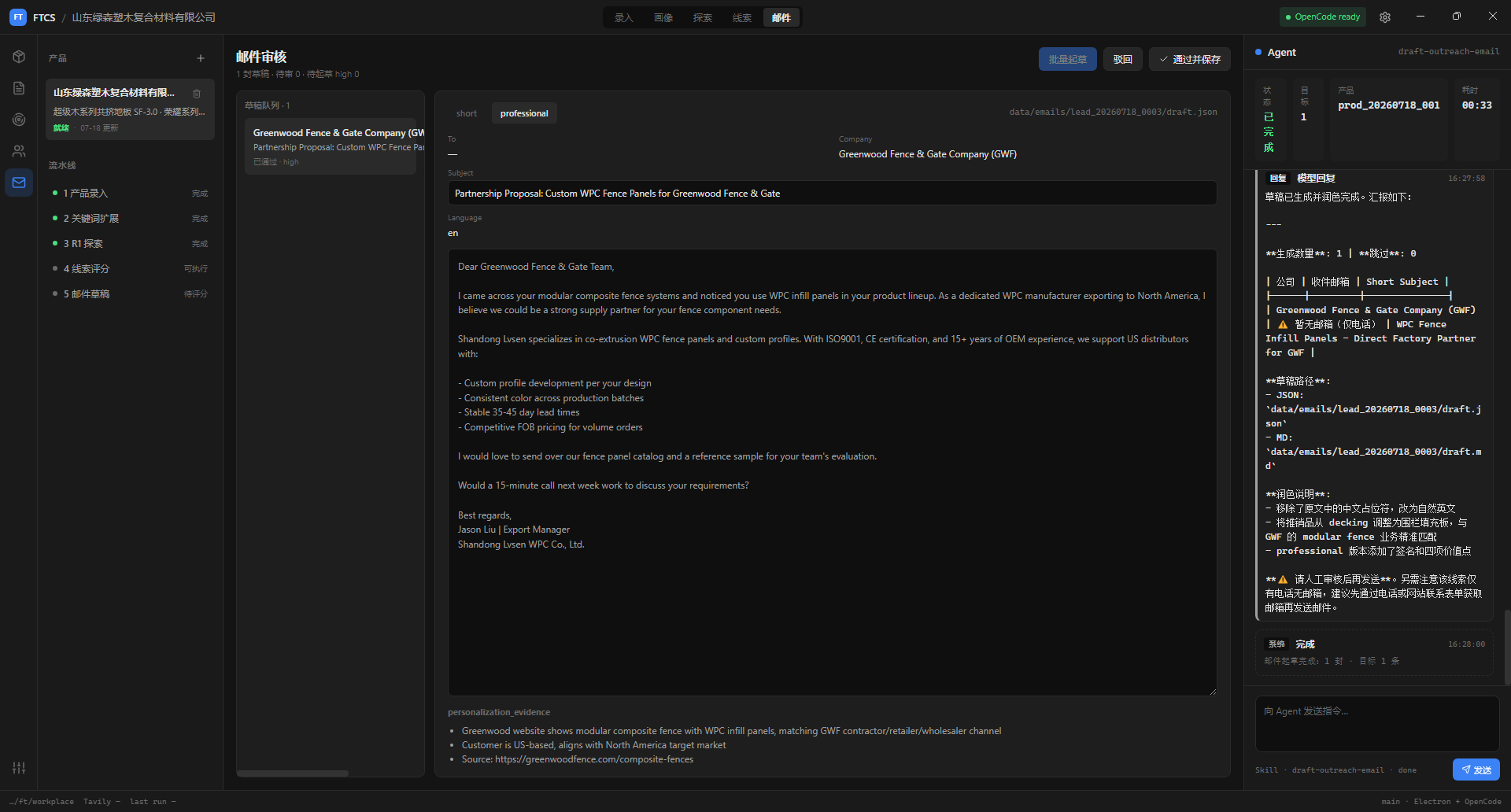Viewport: 1511px width, 812px height.
Task: Switch to the 线索 tab
Action: point(742,17)
